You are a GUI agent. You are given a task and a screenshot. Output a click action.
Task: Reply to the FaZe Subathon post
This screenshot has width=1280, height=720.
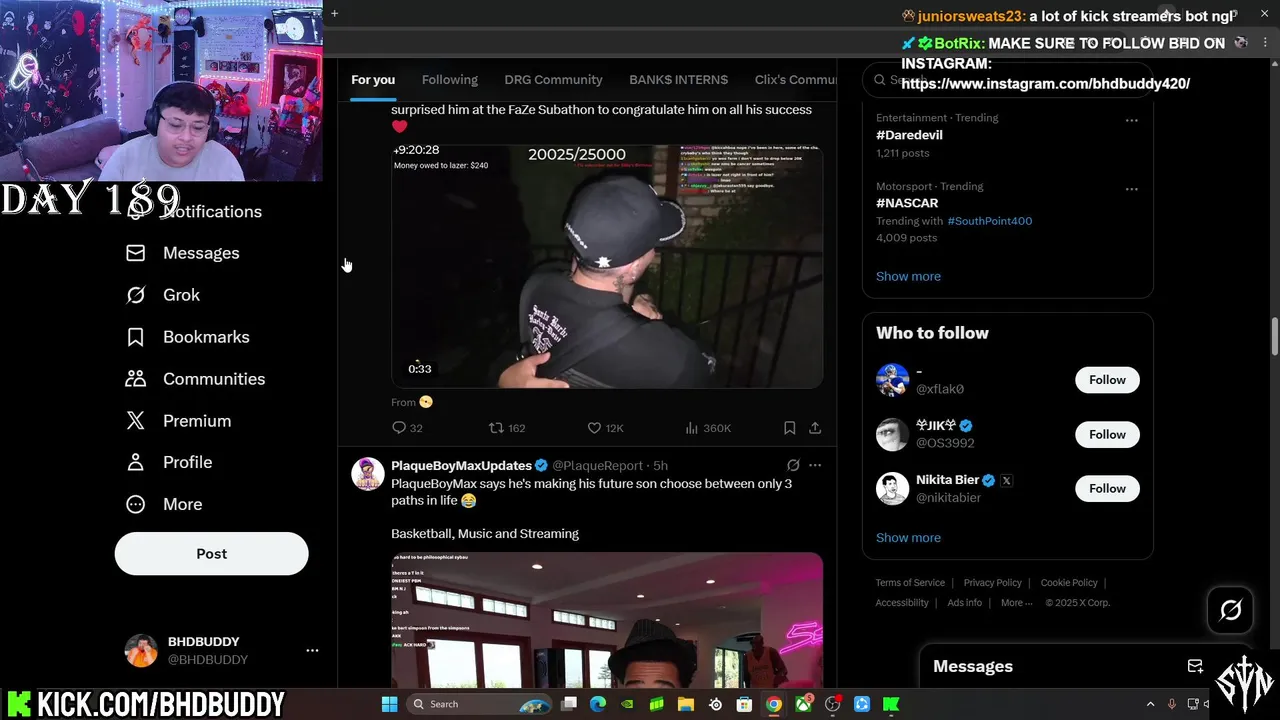(x=407, y=428)
